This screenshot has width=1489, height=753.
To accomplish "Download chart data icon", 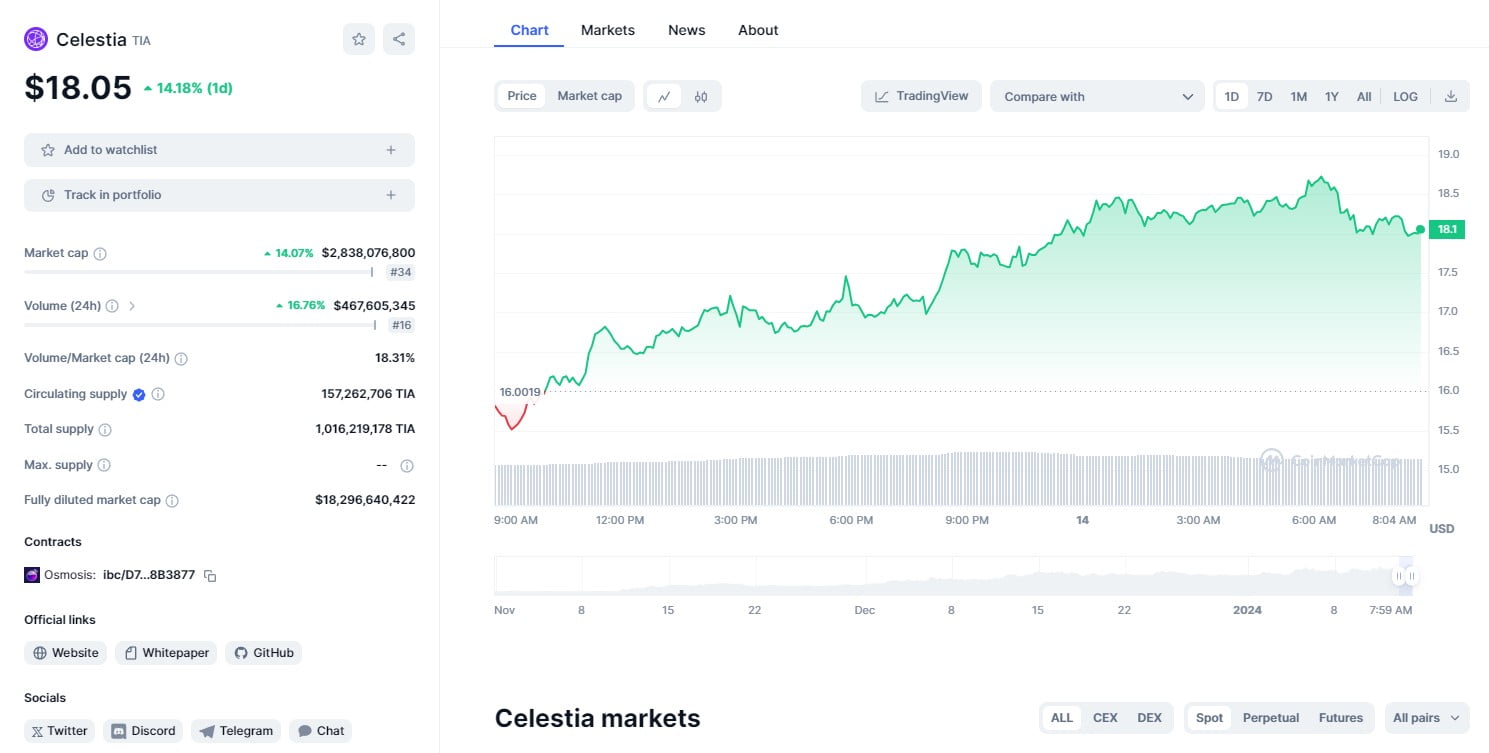I will [1451, 96].
